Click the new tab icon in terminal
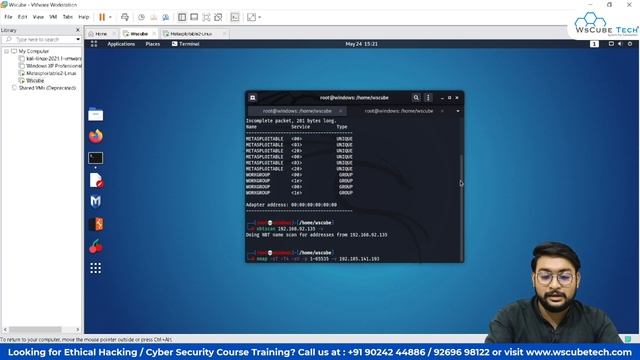 pyautogui.click(x=253, y=98)
